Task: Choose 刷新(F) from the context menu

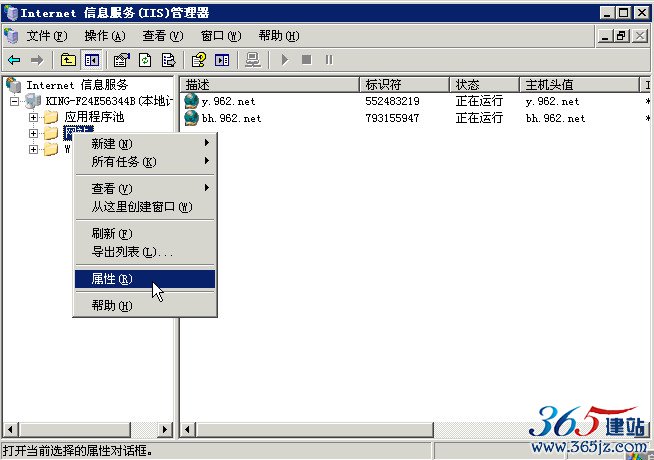Action: coord(145,234)
